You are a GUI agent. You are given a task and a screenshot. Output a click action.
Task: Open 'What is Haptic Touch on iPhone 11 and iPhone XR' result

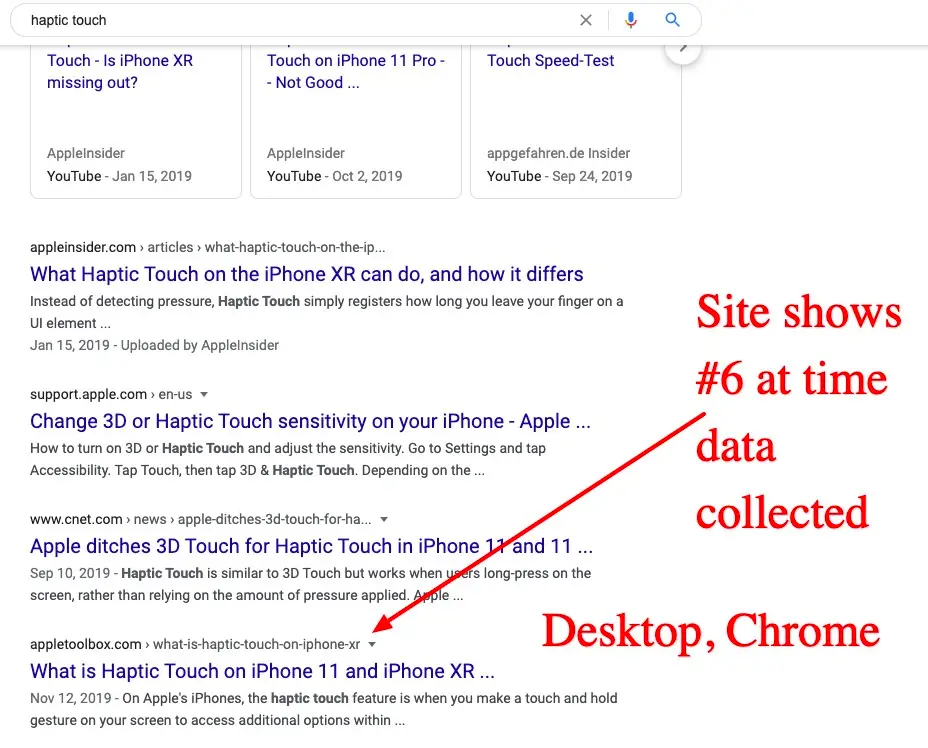tap(262, 671)
